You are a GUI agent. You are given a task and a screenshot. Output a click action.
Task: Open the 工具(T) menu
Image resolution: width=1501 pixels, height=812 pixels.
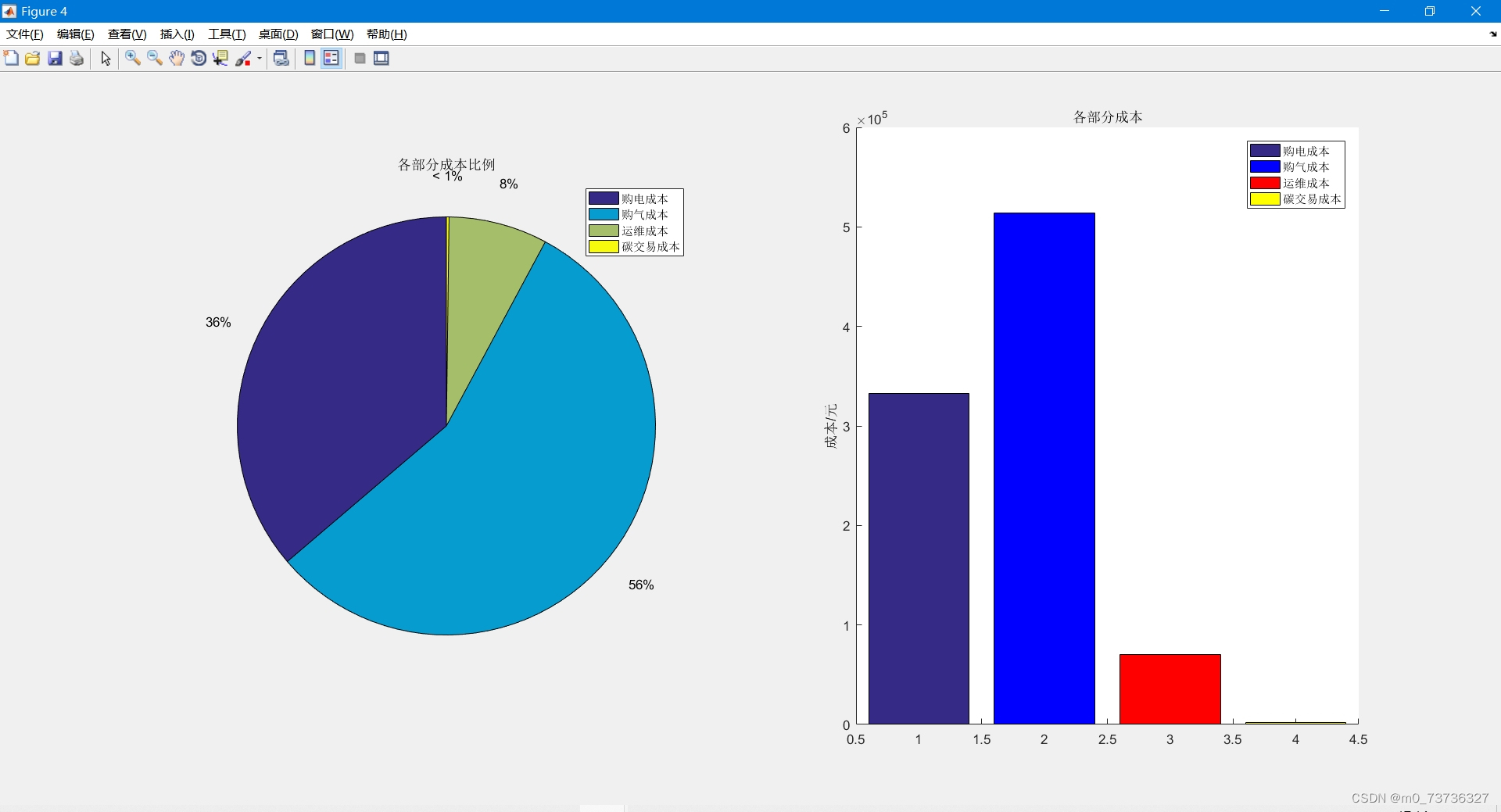tap(227, 34)
